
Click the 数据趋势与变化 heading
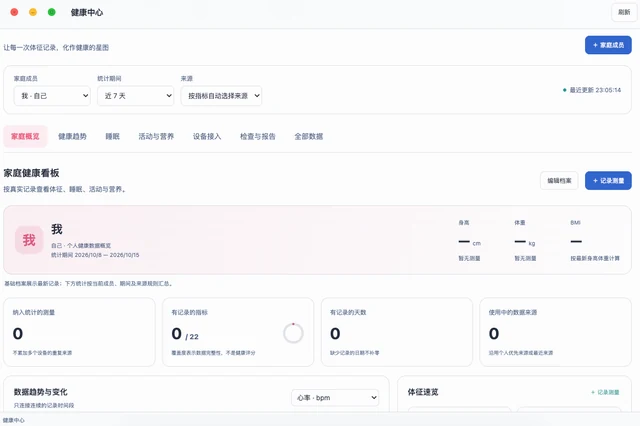[40, 392]
